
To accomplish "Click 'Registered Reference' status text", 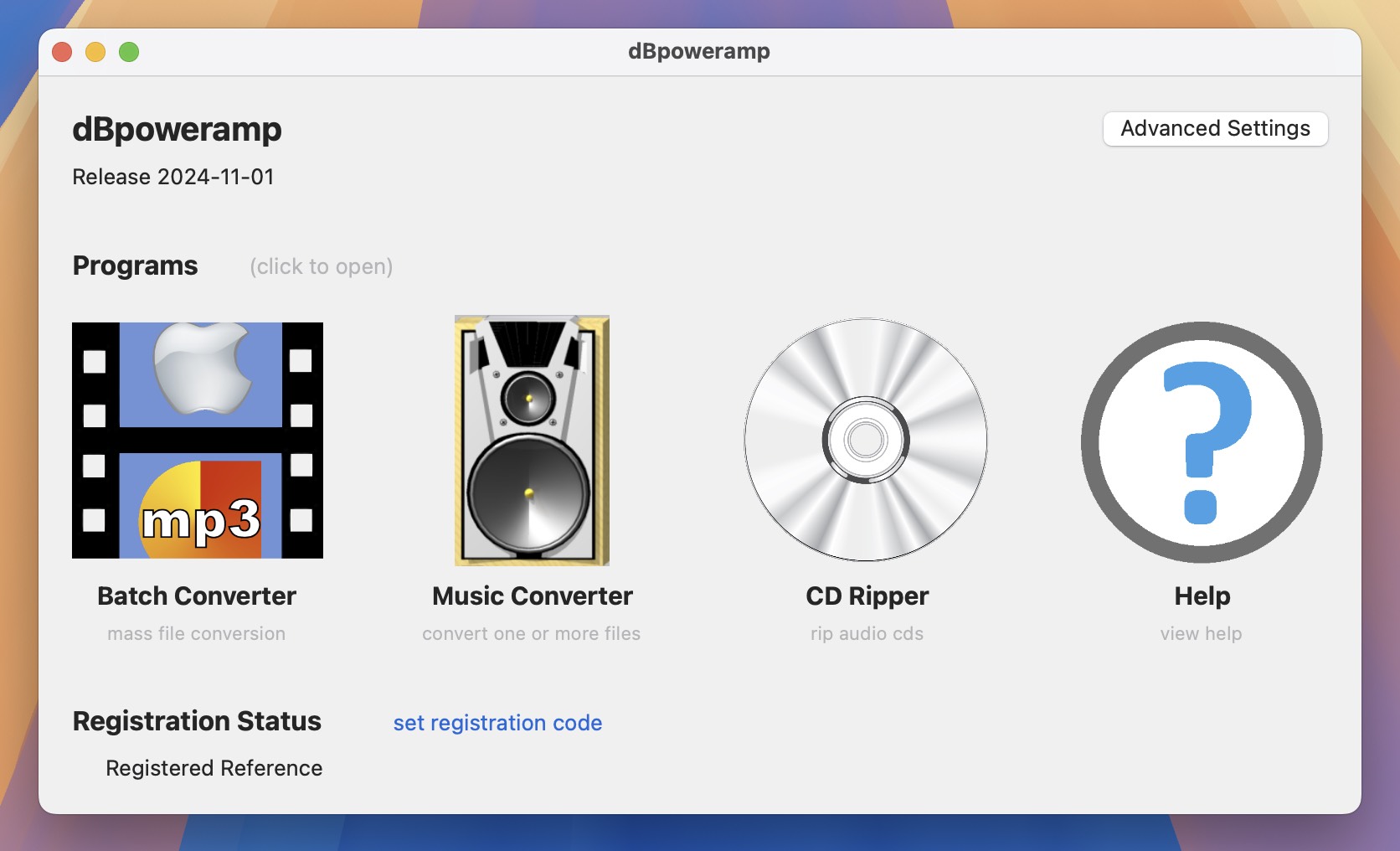I will click(214, 768).
